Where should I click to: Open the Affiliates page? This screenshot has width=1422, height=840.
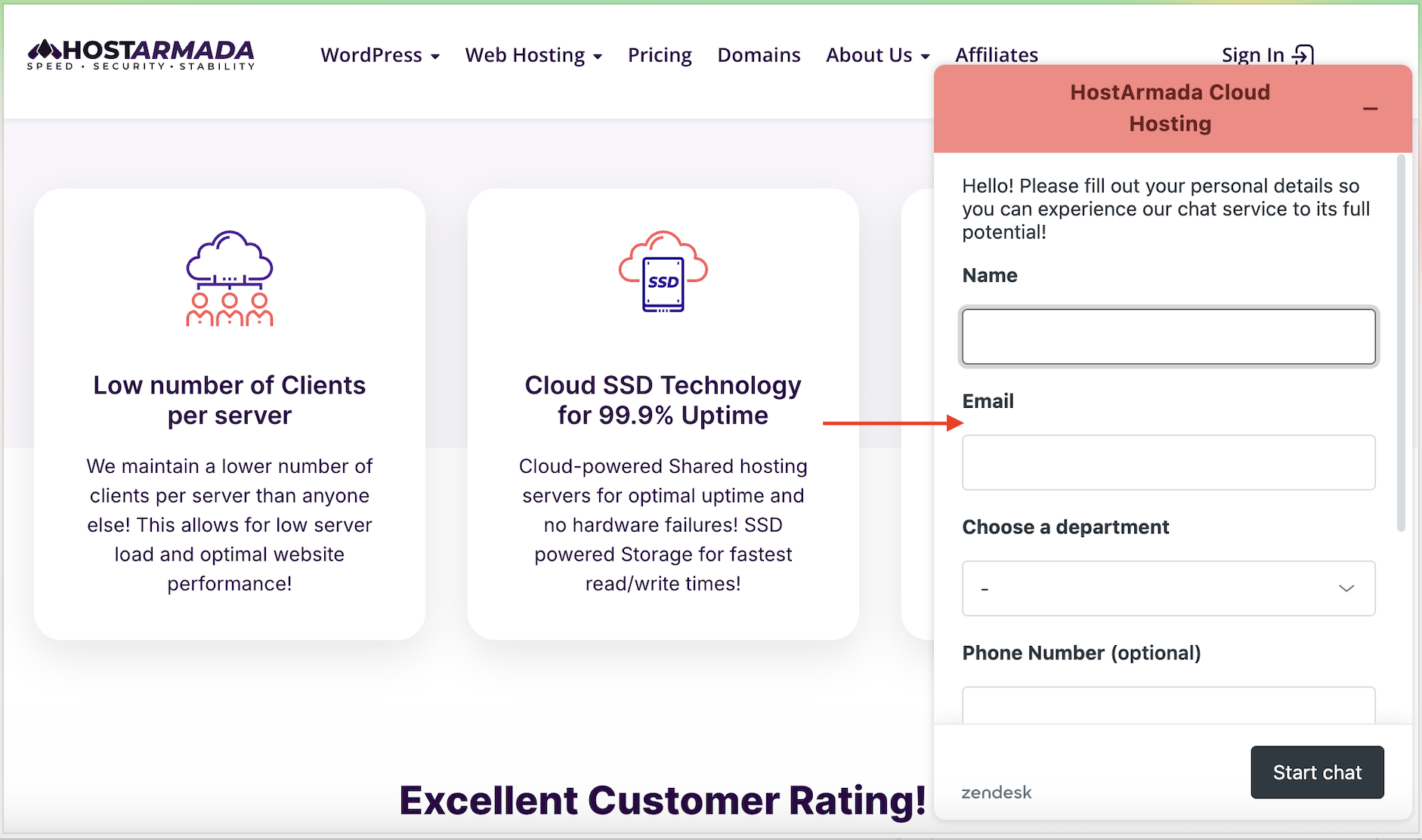pos(997,55)
